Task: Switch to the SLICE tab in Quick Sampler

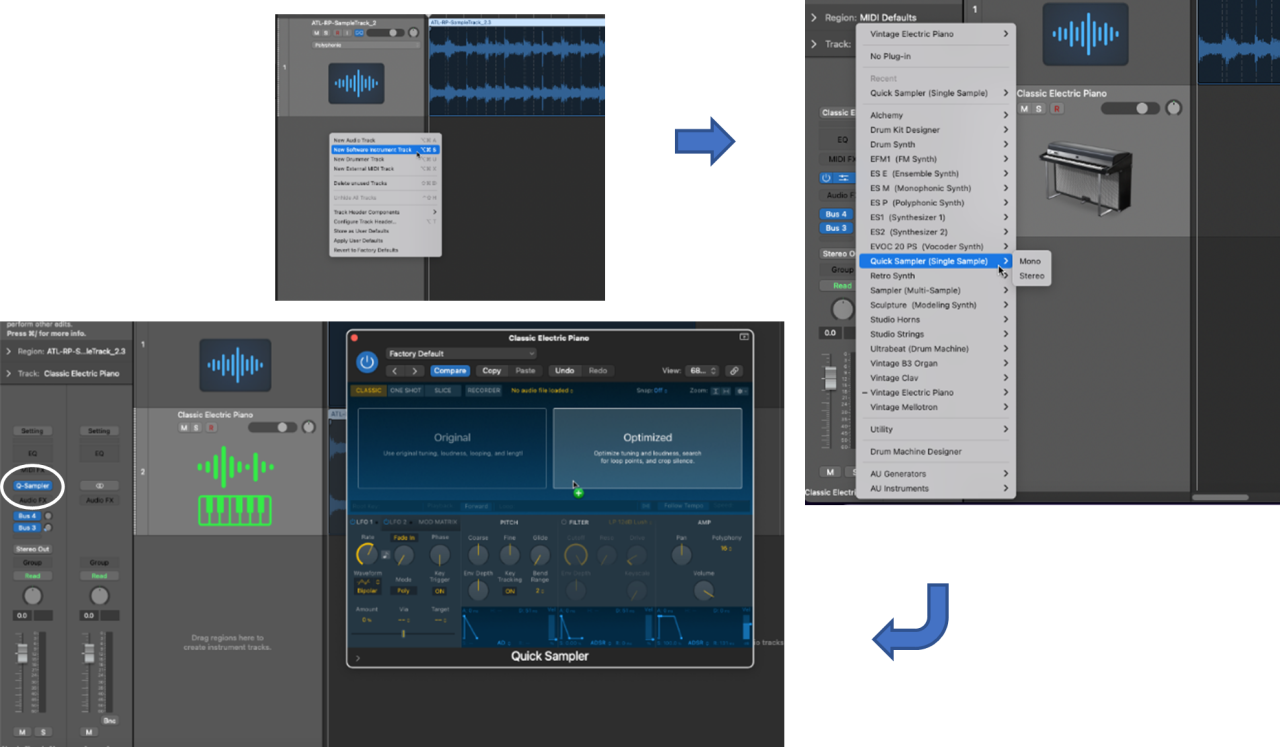Action: tap(443, 391)
